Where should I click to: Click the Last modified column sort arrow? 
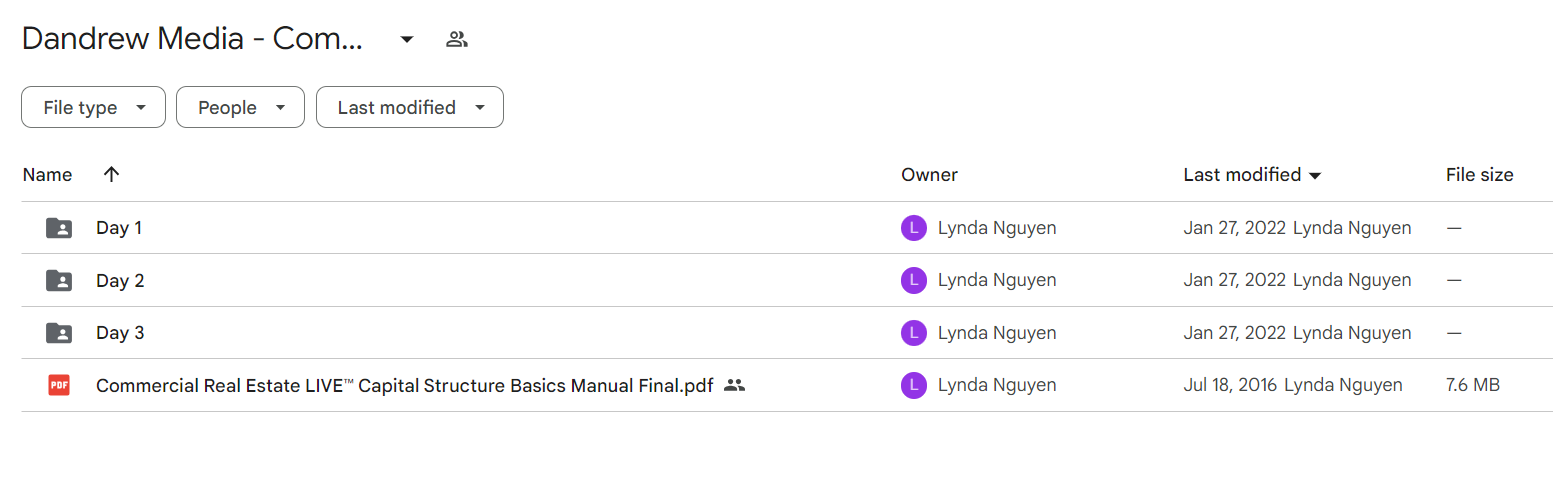tap(1315, 176)
